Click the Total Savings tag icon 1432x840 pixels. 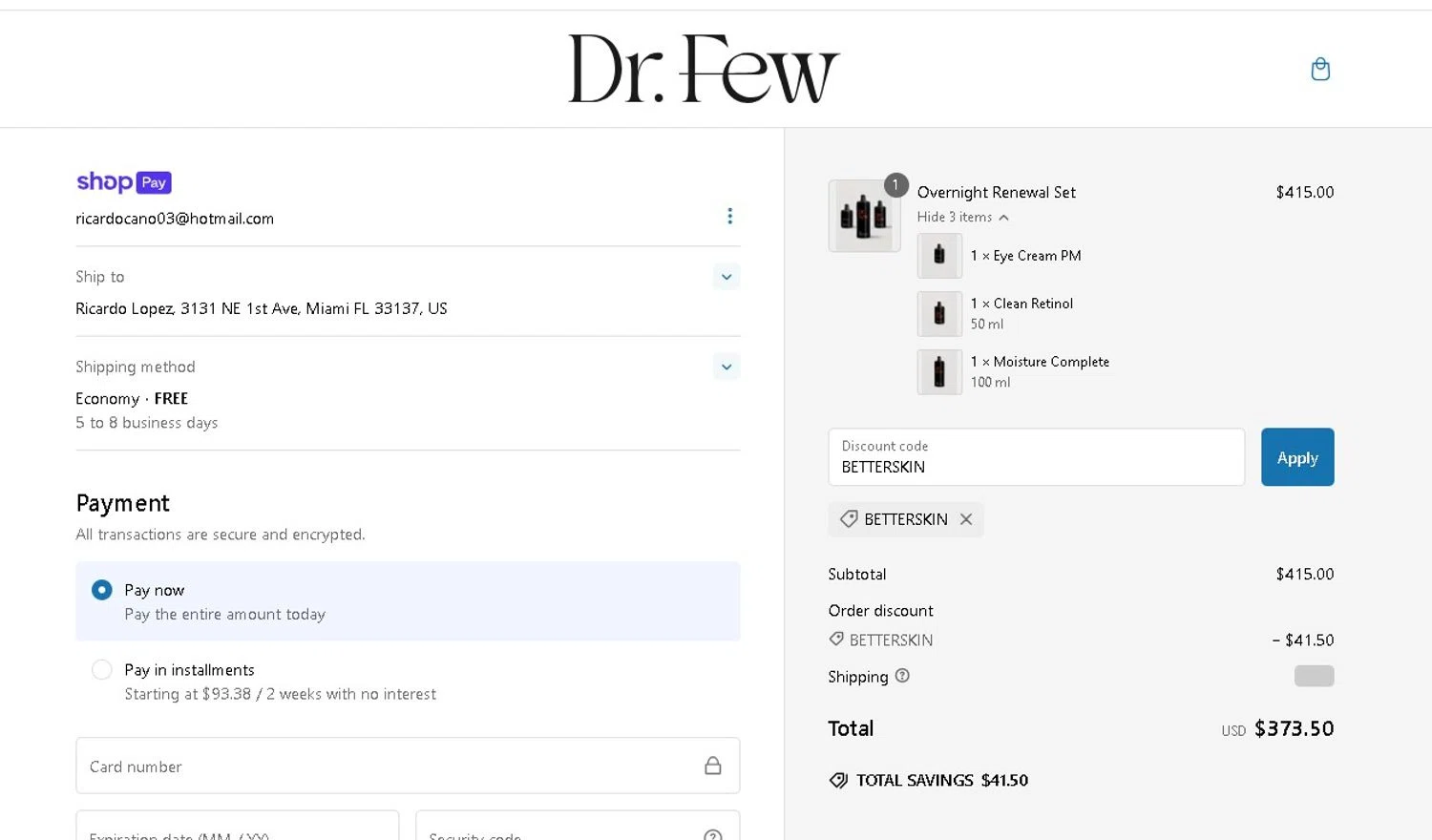(x=838, y=780)
